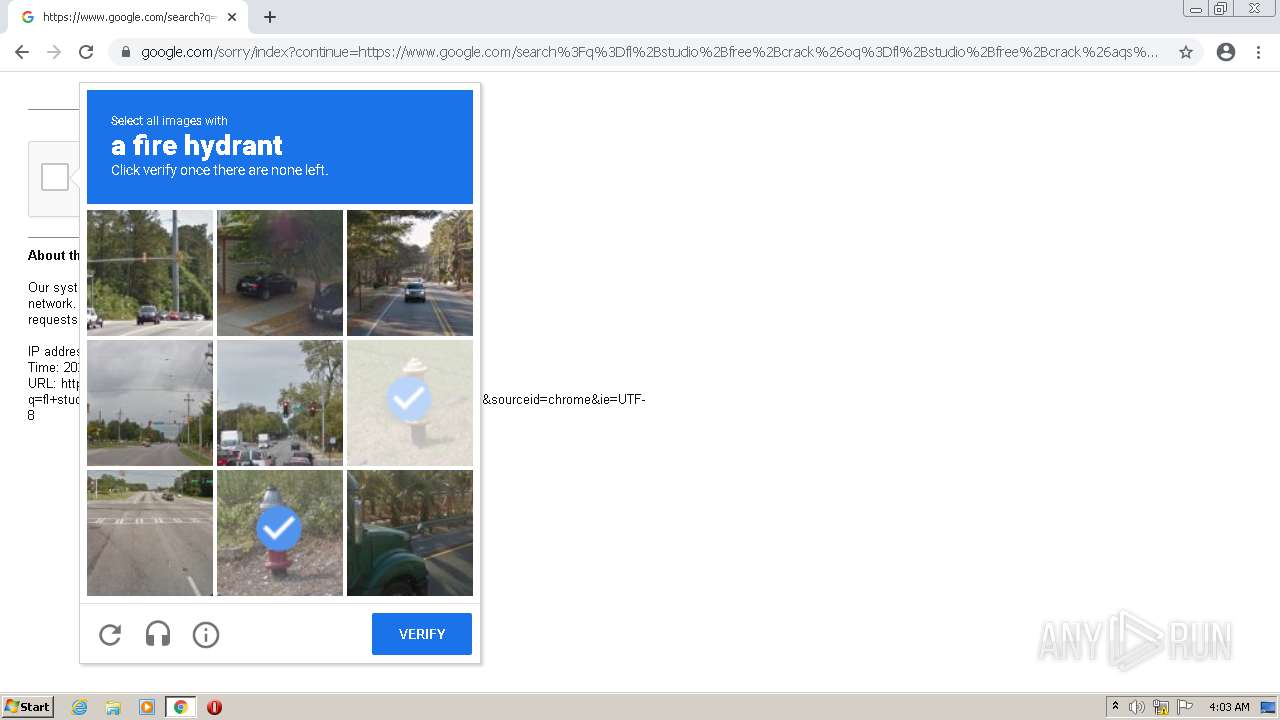Screen dimensions: 1280x720
Task: Open media player from taskbar
Action: 147,707
